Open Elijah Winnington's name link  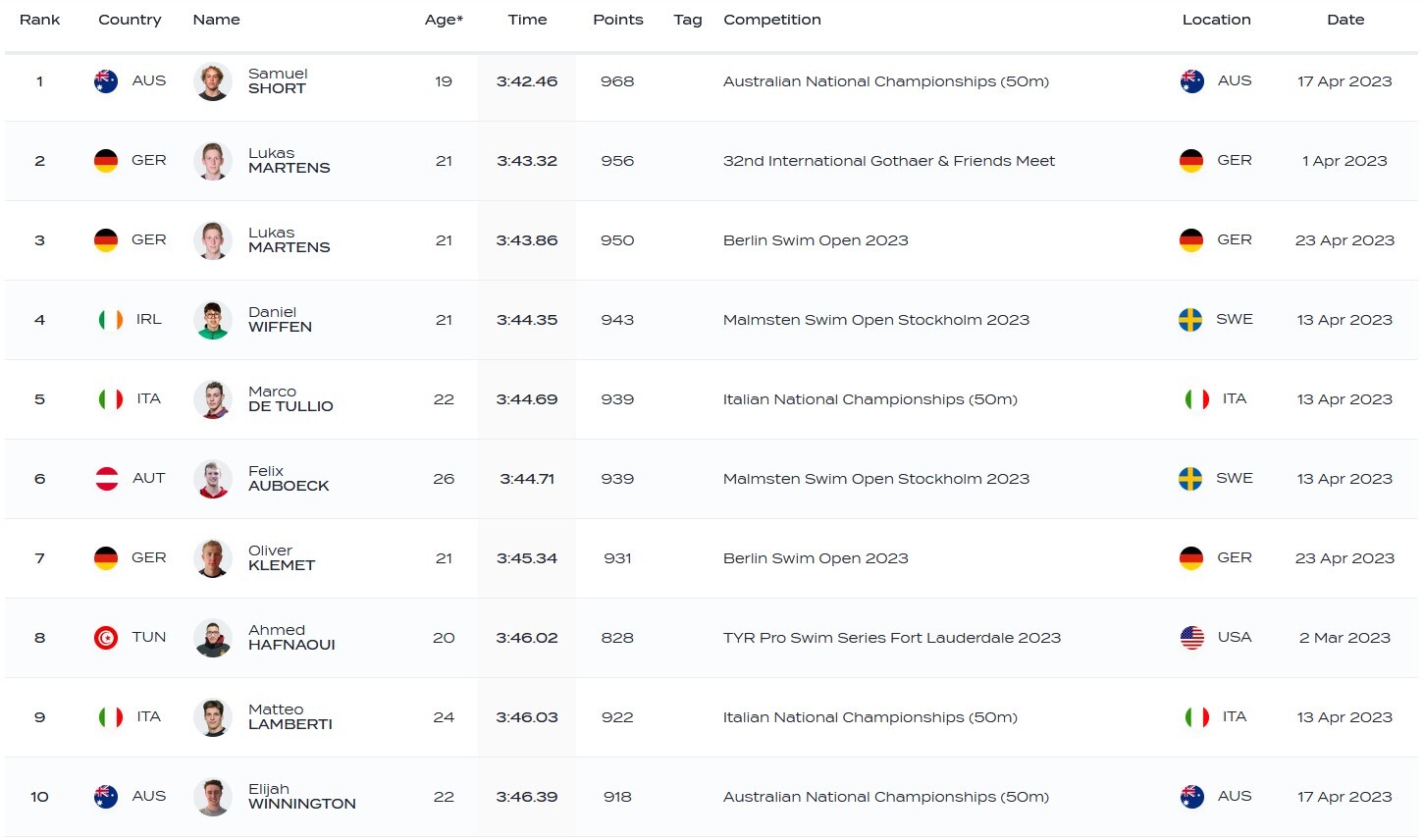pyautogui.click(x=301, y=797)
